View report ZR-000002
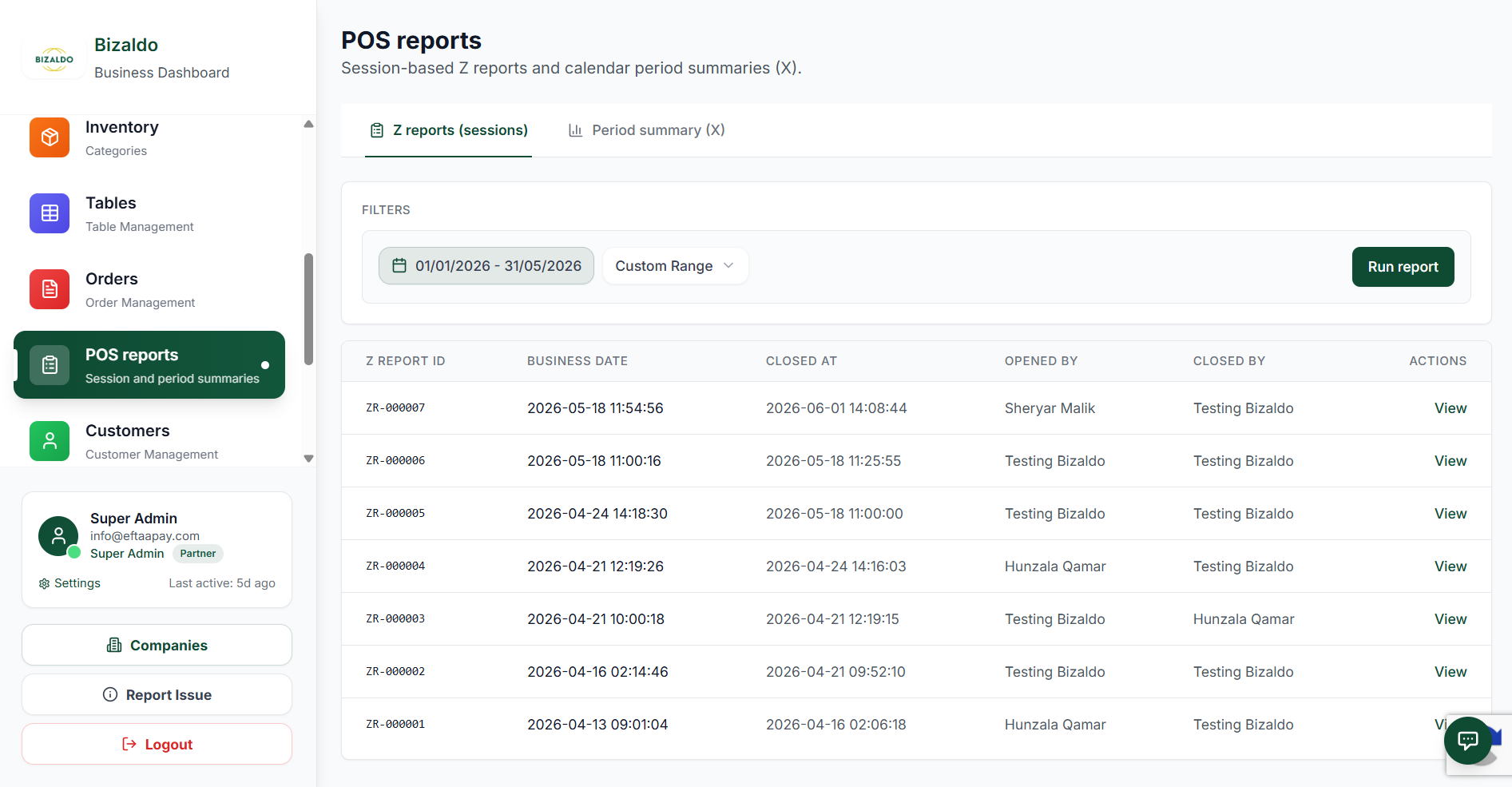The image size is (1512, 787). pos(1450,672)
